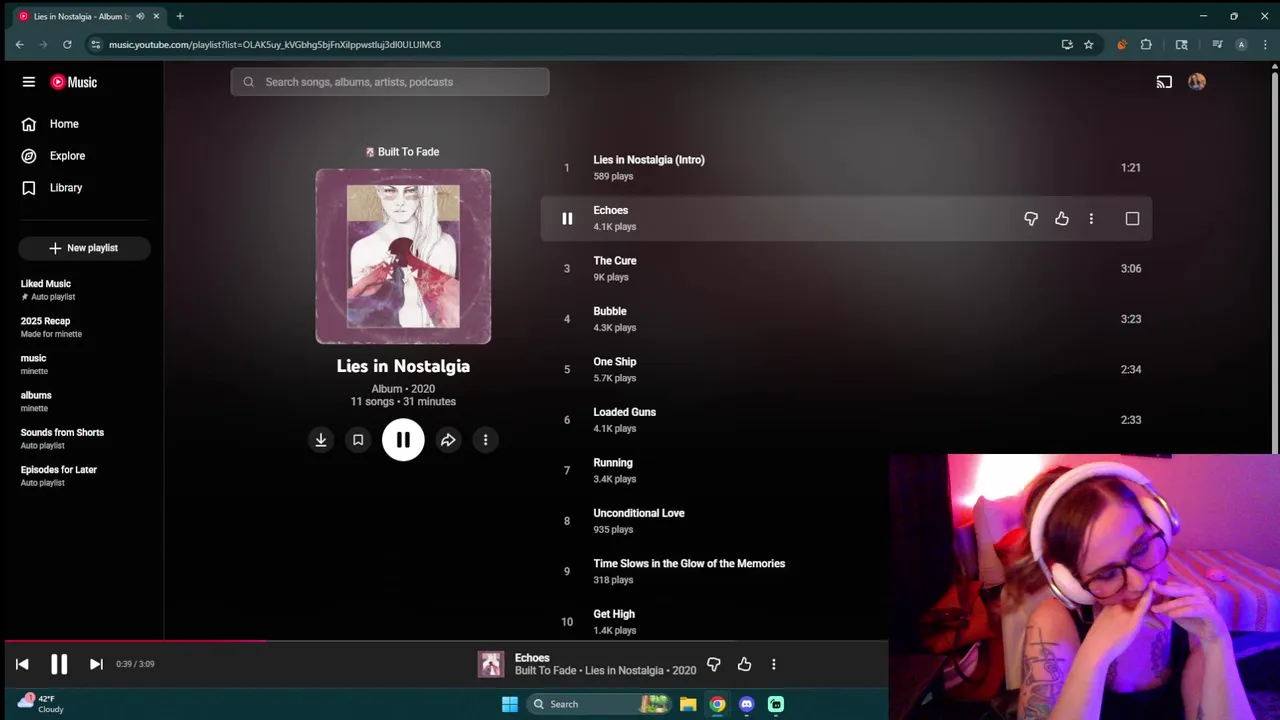Open player bar more options menu
Screen dimensions: 1280x720
tap(773, 664)
